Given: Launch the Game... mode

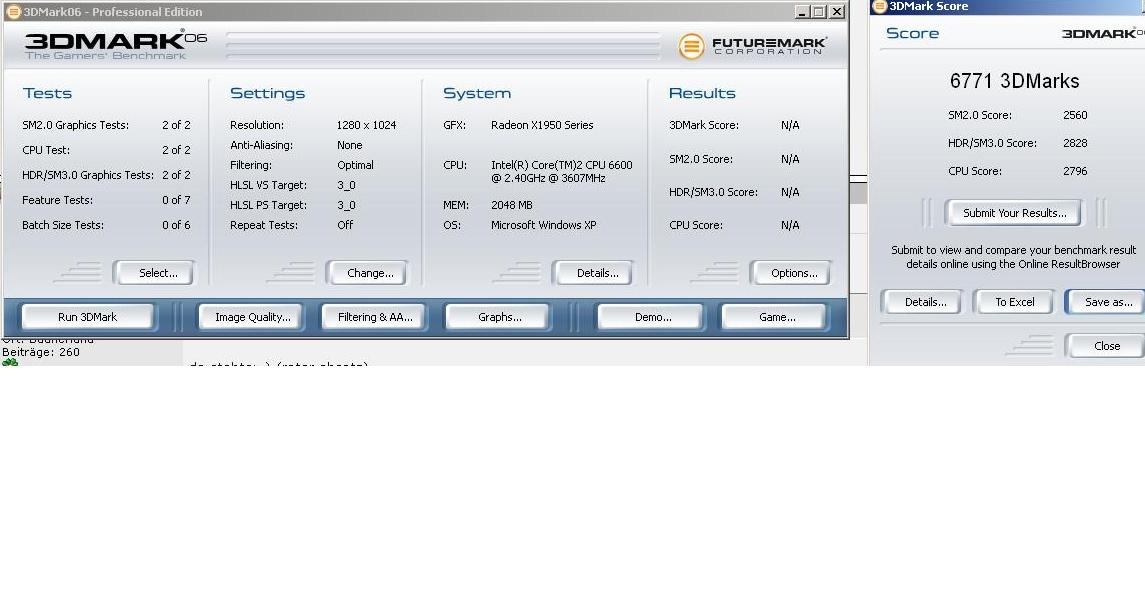Looking at the screenshot, I should [776, 317].
